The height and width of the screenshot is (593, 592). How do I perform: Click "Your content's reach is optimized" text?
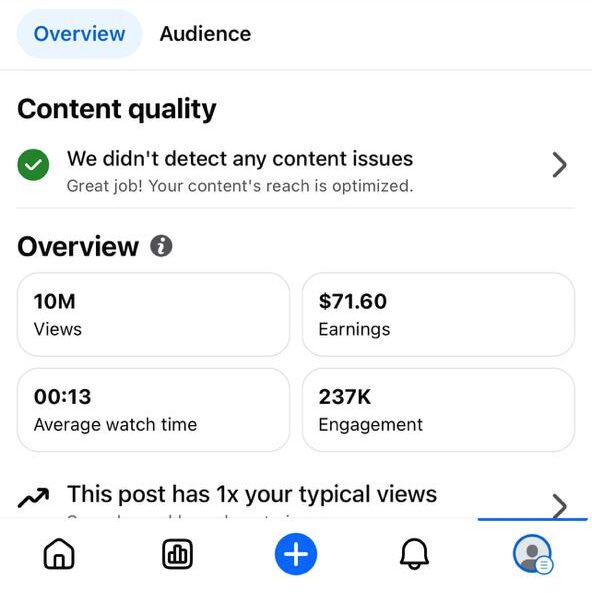281,186
